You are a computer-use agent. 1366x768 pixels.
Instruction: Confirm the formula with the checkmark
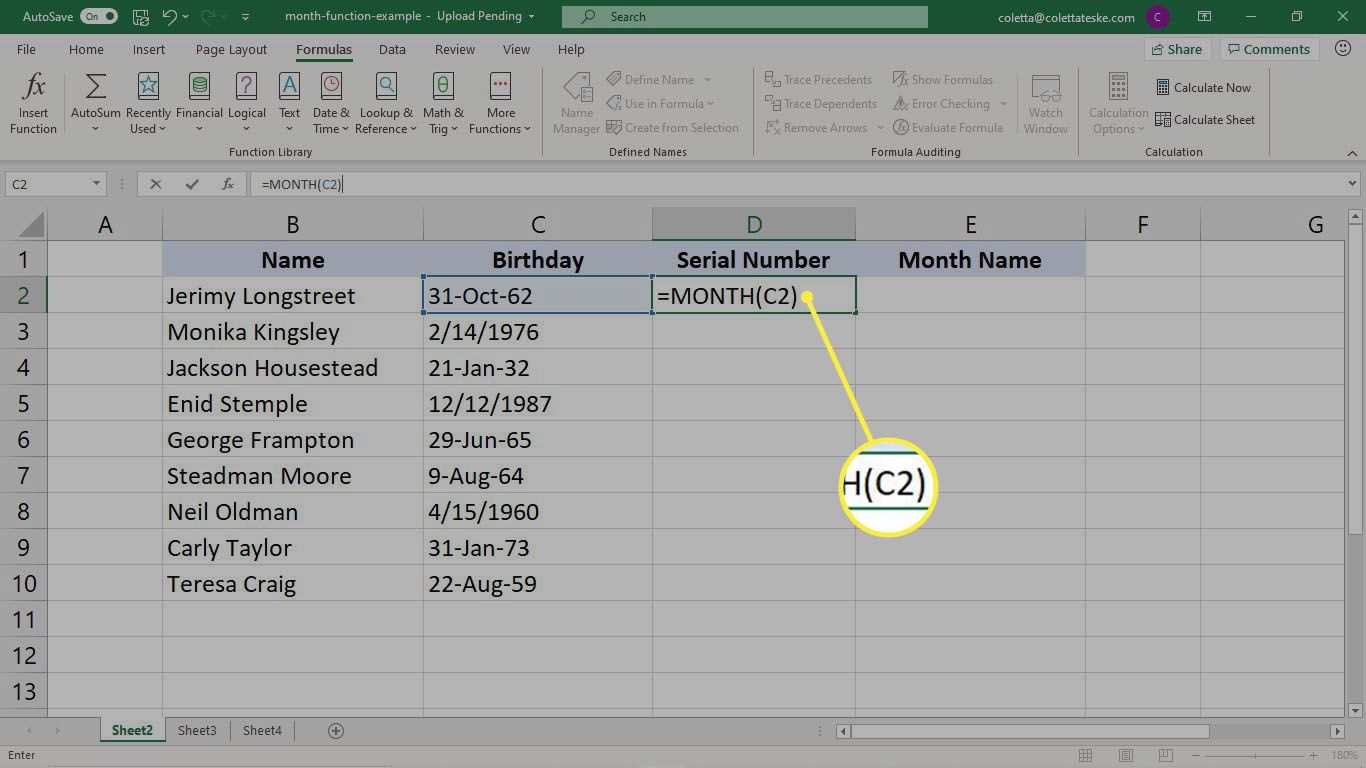[x=190, y=184]
